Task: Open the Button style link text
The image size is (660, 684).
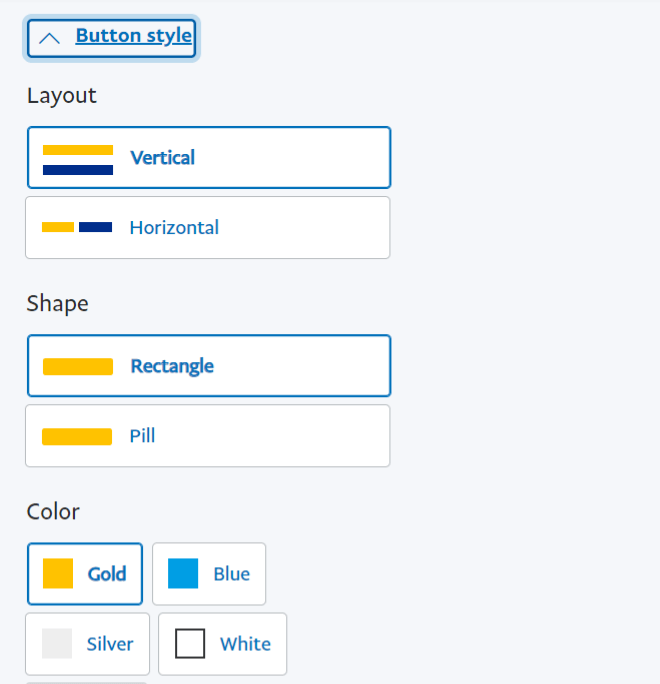Action: tap(133, 36)
